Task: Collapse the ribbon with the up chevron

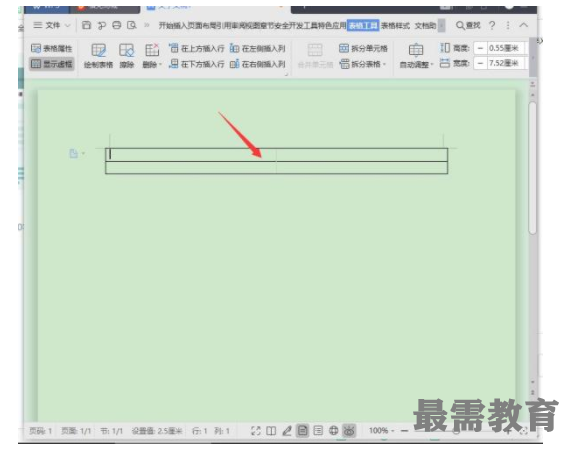Action: pyautogui.click(x=524, y=25)
